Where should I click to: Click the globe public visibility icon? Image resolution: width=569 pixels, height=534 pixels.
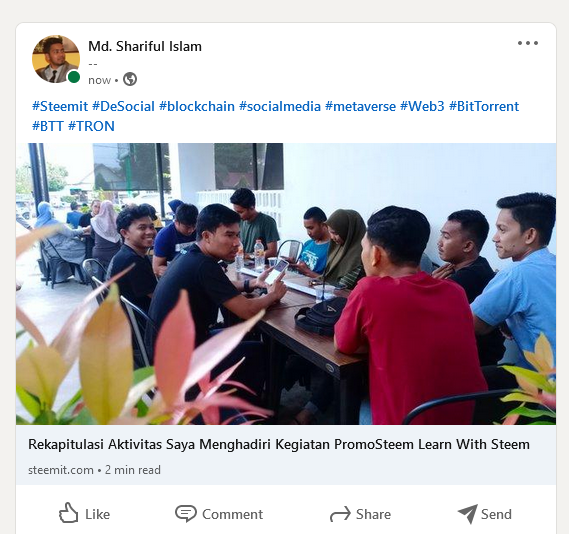(x=130, y=79)
